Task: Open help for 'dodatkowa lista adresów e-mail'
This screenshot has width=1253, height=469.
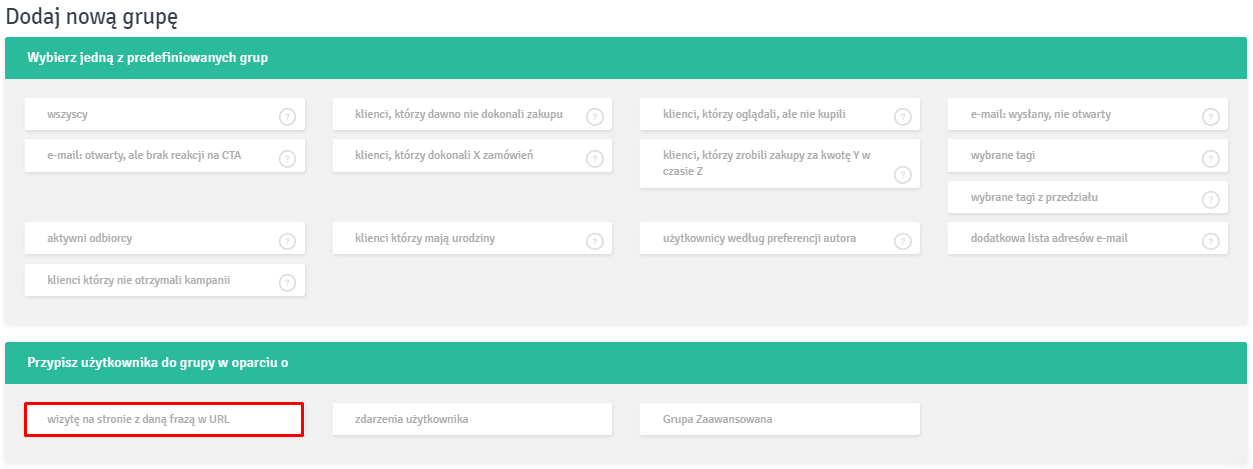Action: [x=1211, y=242]
